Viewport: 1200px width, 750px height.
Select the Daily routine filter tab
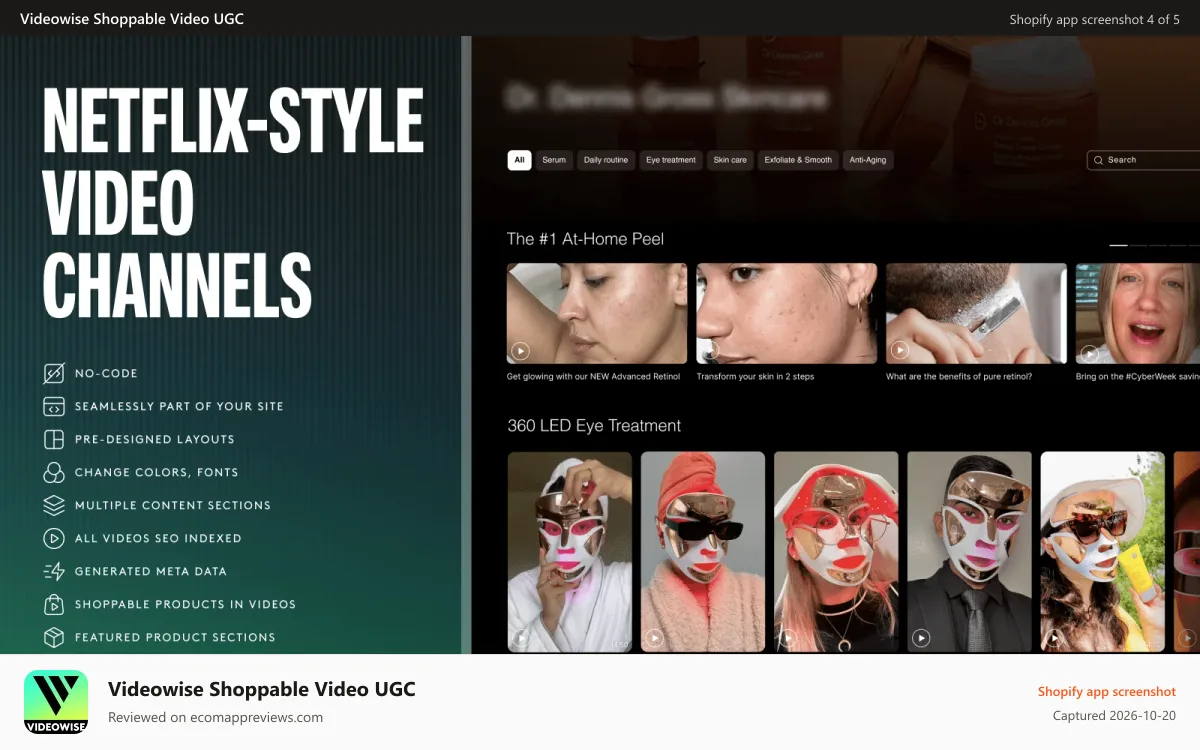(x=606, y=160)
